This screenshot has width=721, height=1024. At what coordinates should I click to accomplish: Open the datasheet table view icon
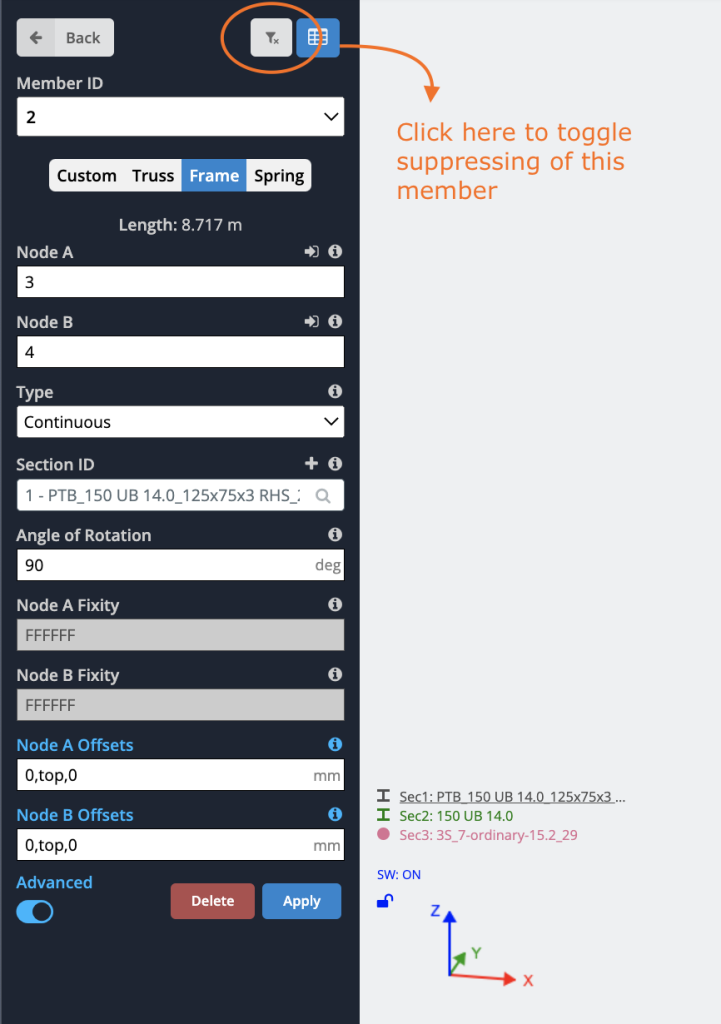317,38
